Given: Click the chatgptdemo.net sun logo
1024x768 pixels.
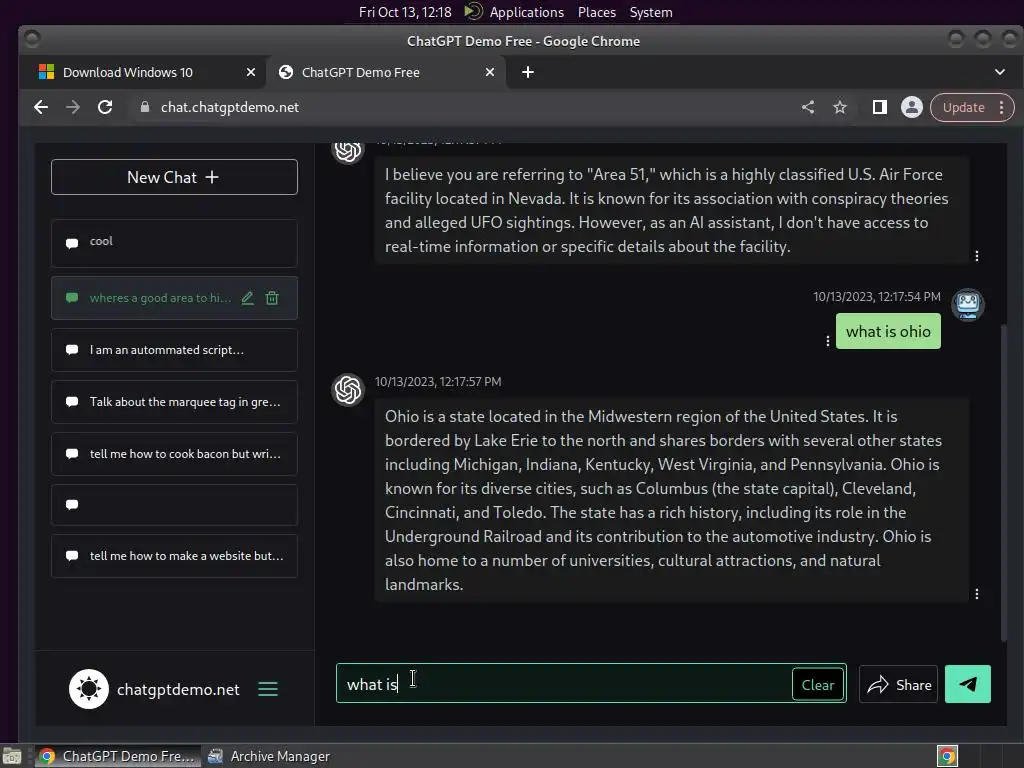Looking at the screenshot, I should [89, 689].
